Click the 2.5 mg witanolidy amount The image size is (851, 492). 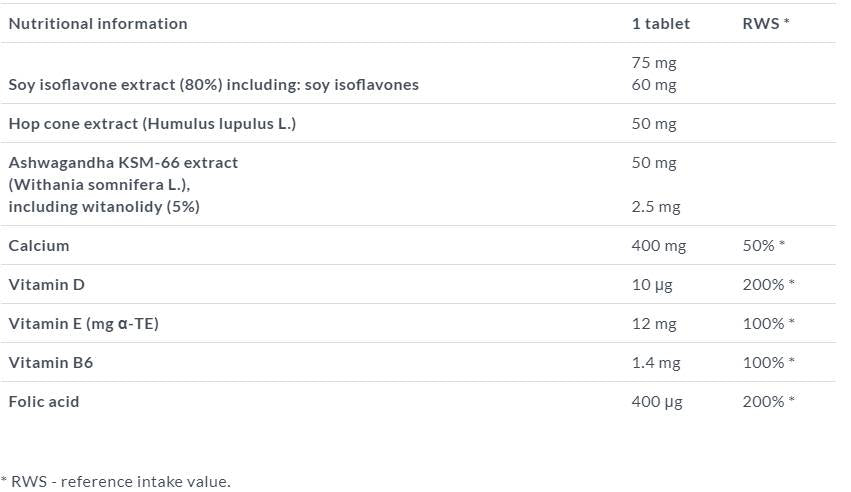(656, 207)
